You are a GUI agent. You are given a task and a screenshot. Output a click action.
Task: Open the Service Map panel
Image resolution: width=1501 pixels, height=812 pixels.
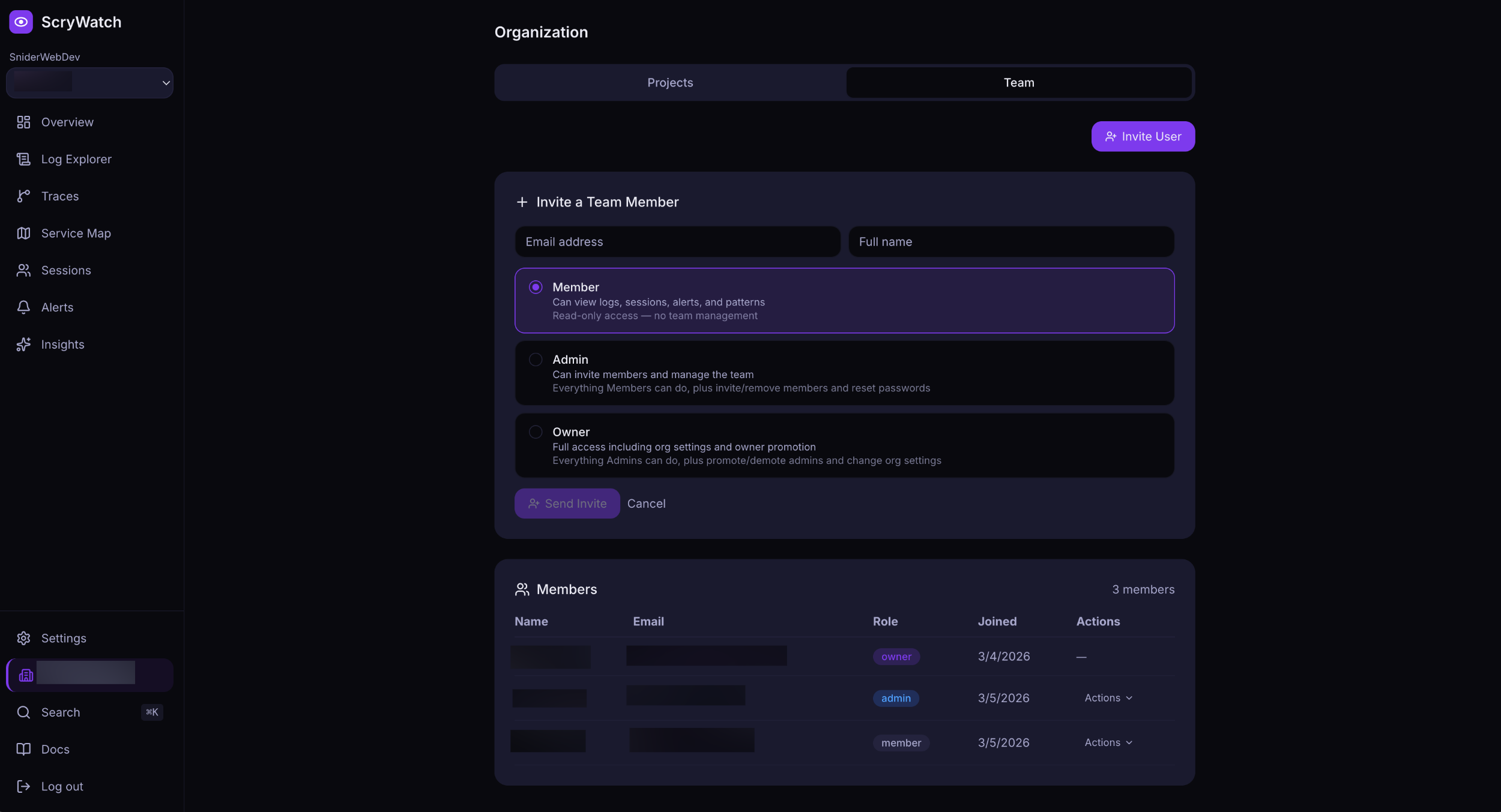24,233
